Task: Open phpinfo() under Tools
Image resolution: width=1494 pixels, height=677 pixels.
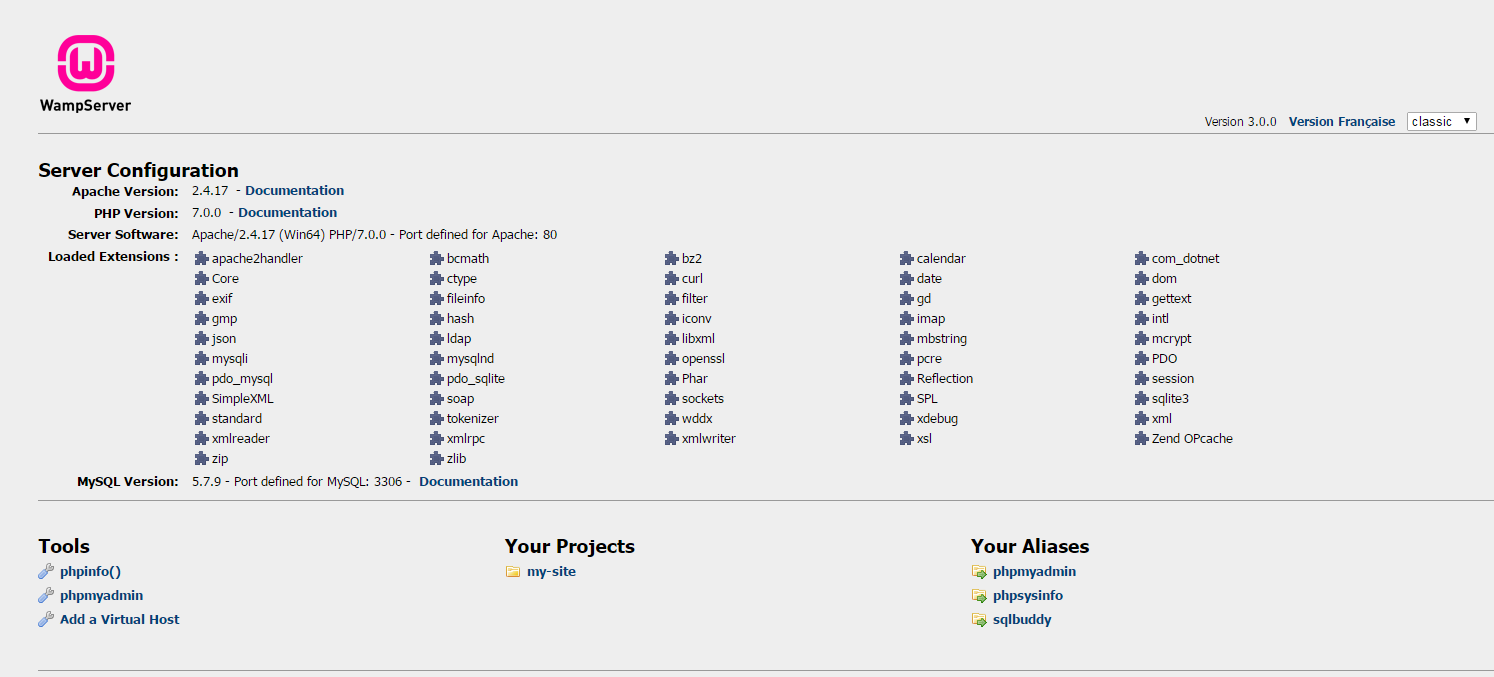Action: click(90, 572)
